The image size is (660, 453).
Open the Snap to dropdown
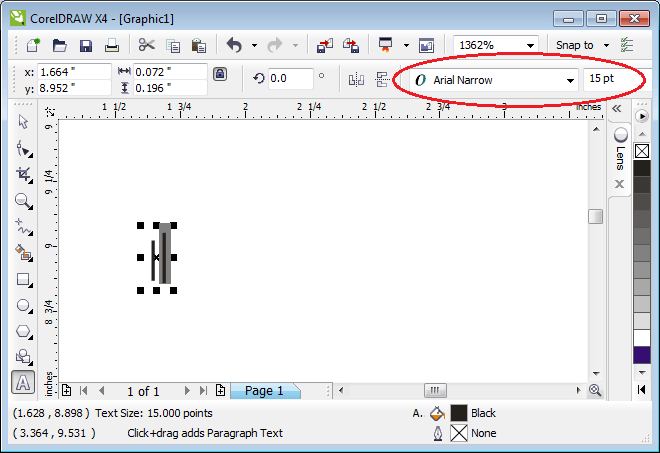pyautogui.click(x=606, y=45)
